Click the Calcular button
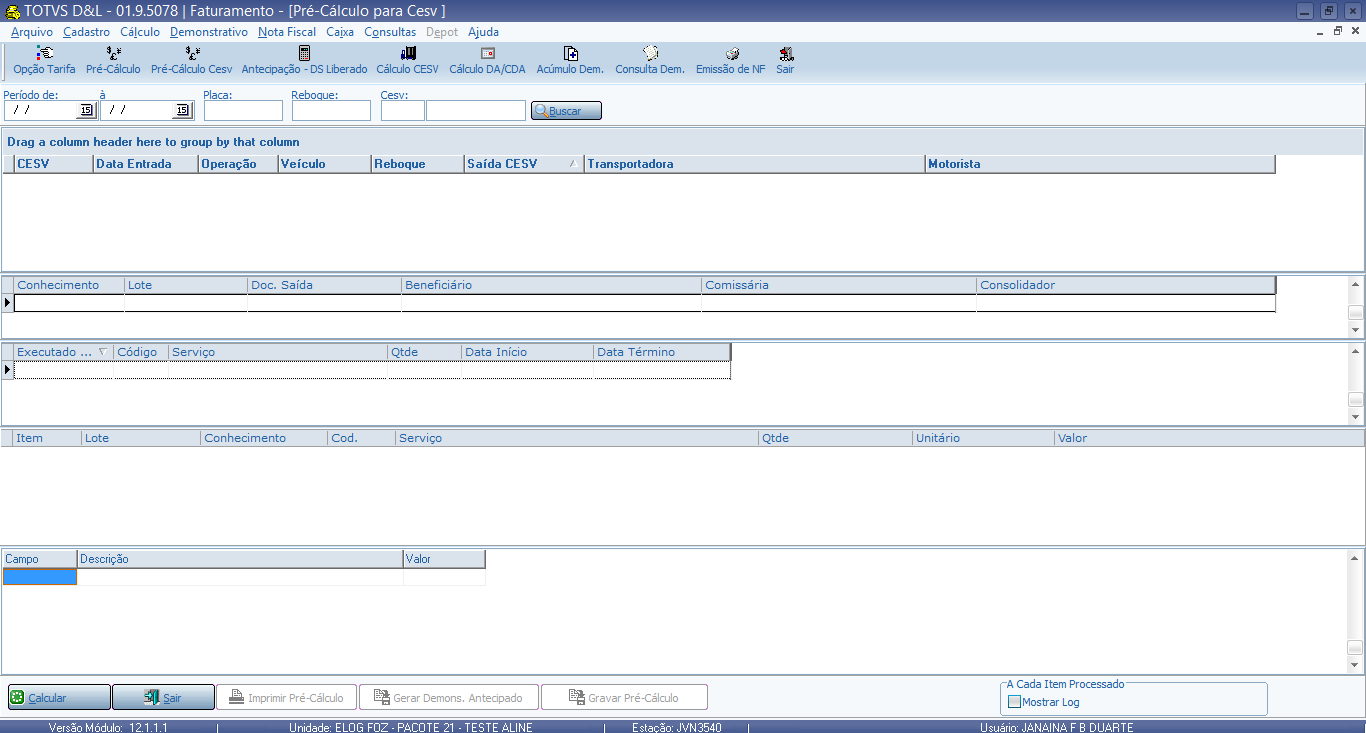Viewport: 1366px width, 733px height. pyautogui.click(x=59, y=697)
